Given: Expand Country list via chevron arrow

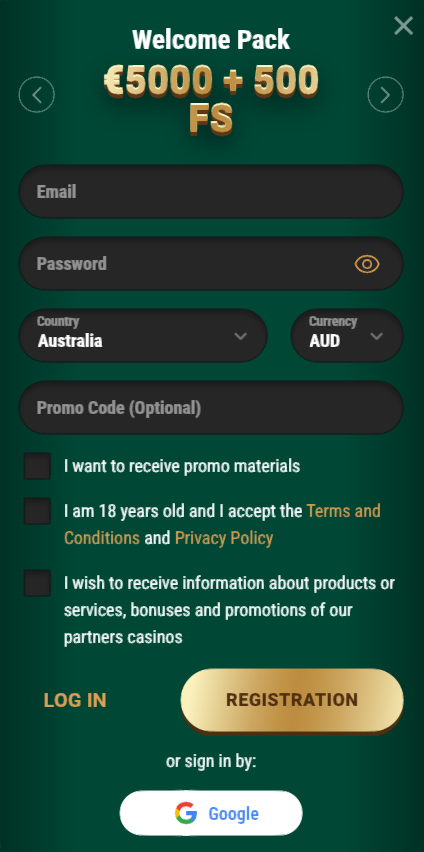Looking at the screenshot, I should click(x=241, y=336).
